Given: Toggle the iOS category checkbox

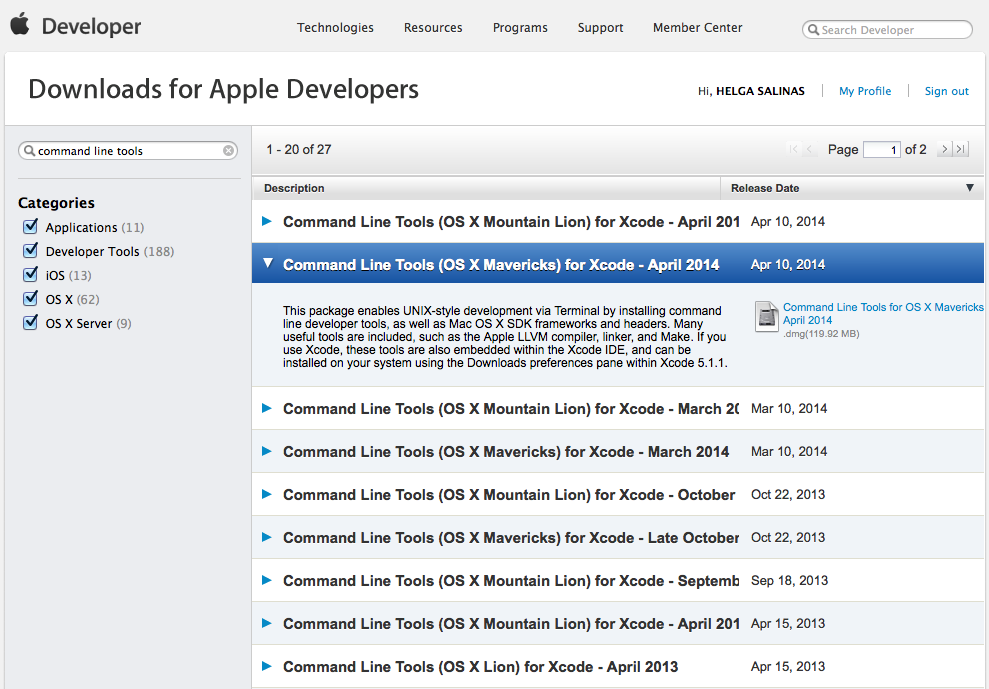Looking at the screenshot, I should click(x=30, y=274).
